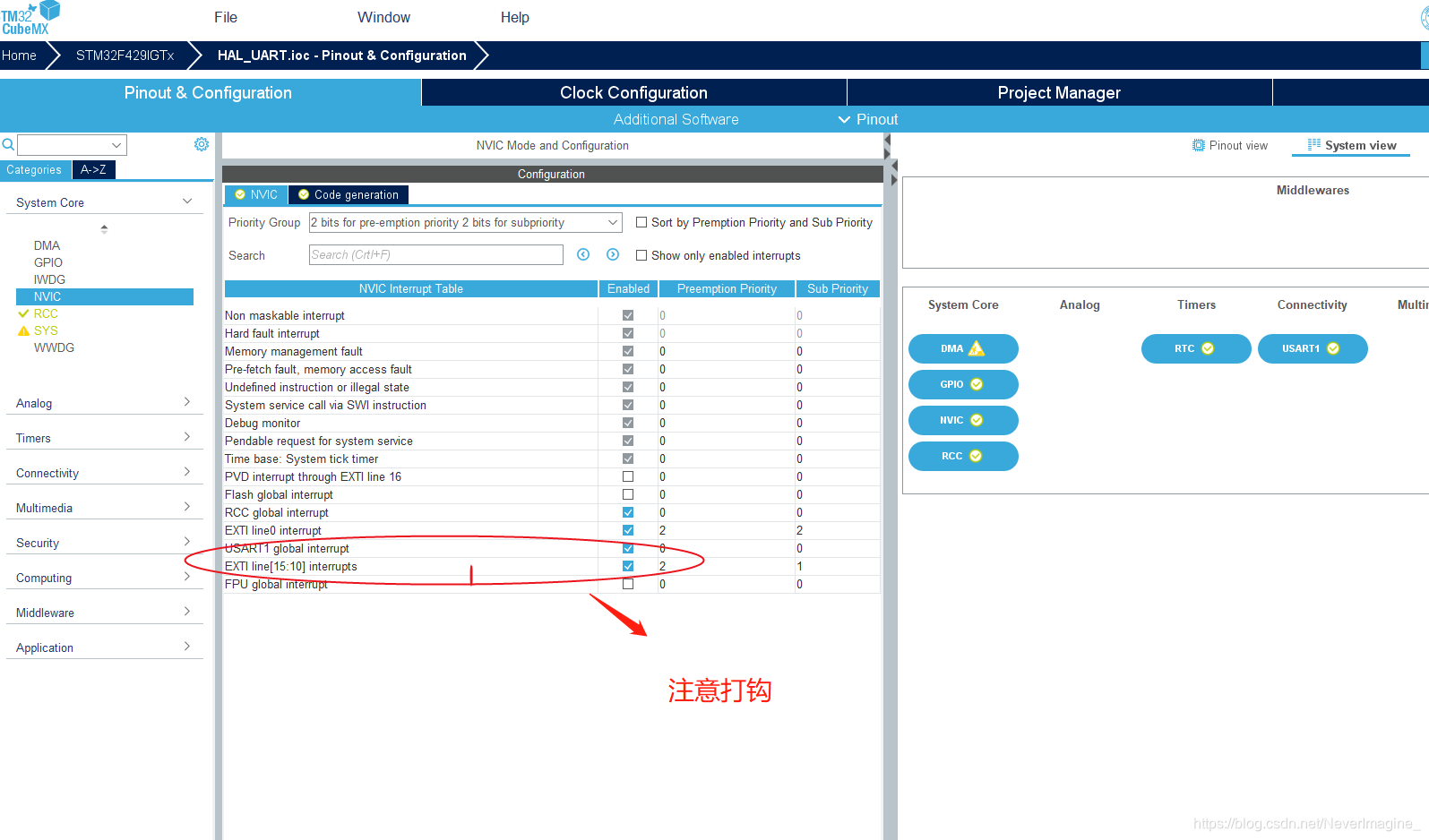Open the Window menu
This screenshot has height=840, width=1429.
point(383,17)
